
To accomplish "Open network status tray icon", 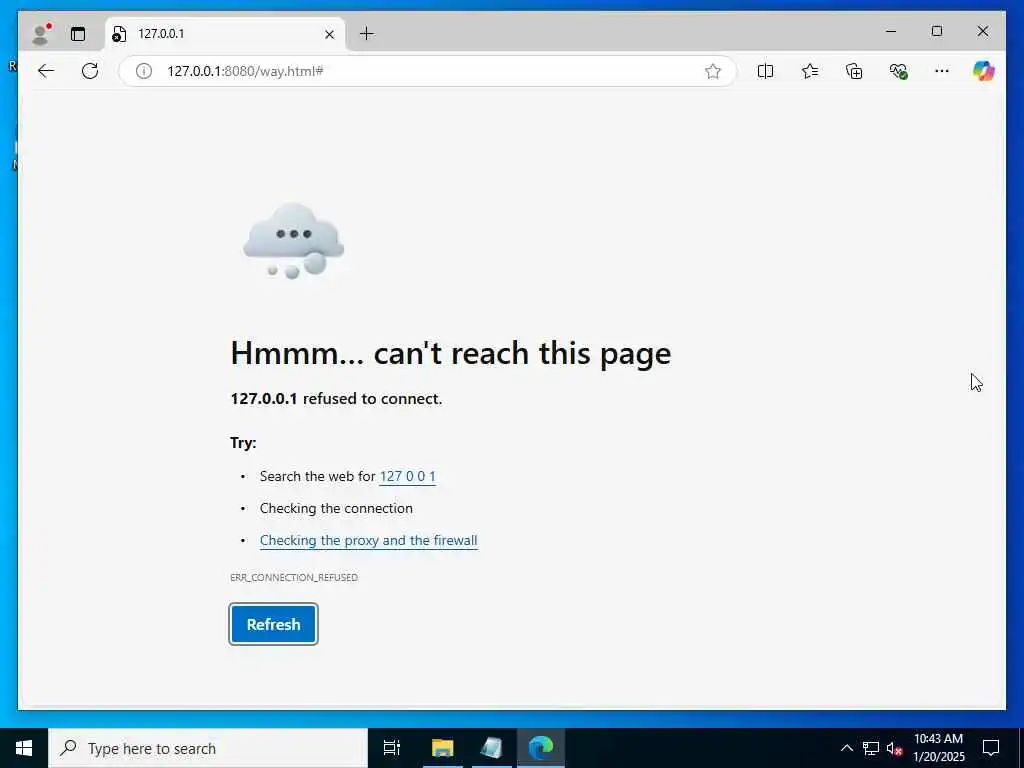I will [x=871, y=748].
